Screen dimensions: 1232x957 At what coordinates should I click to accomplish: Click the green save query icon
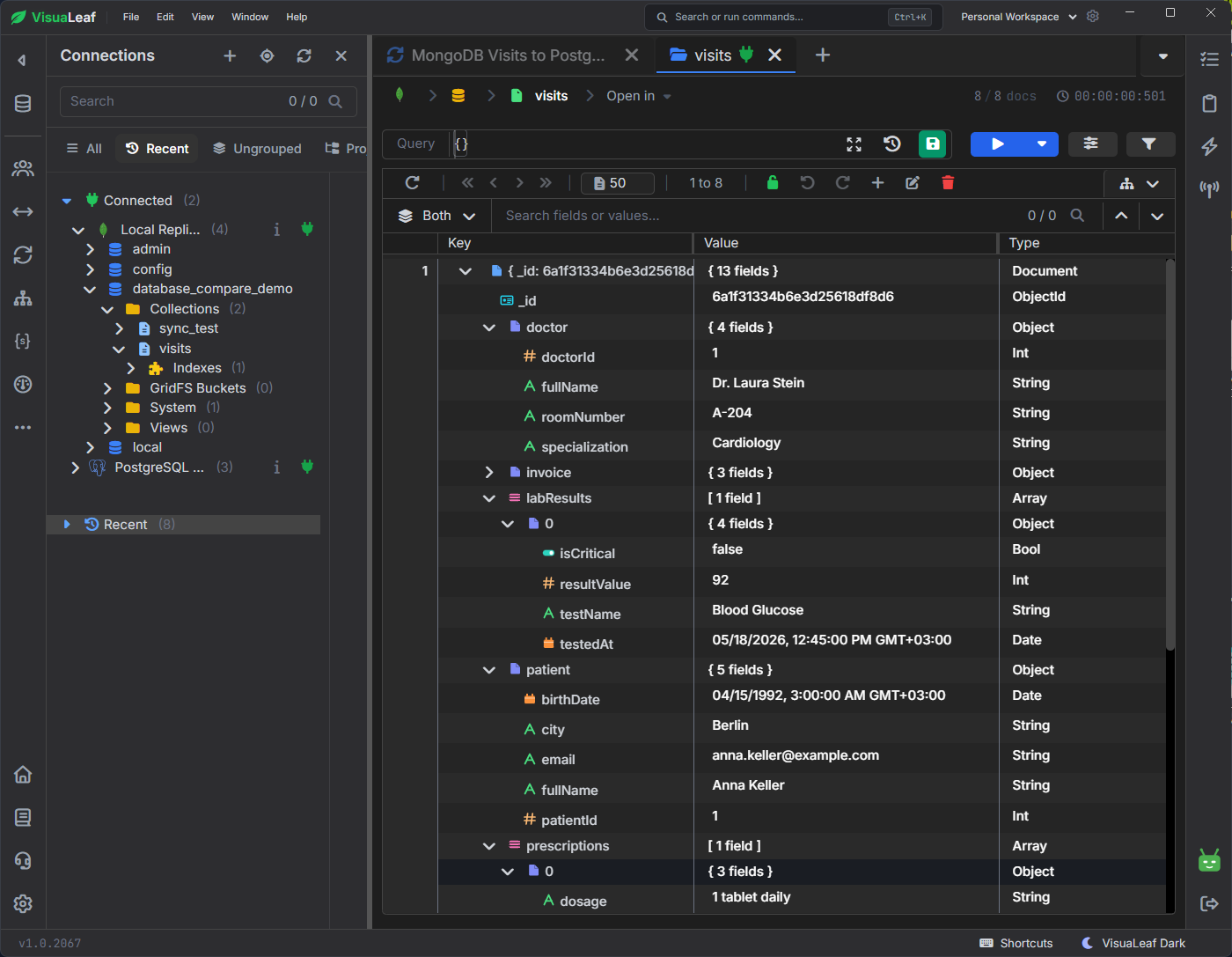click(x=932, y=144)
